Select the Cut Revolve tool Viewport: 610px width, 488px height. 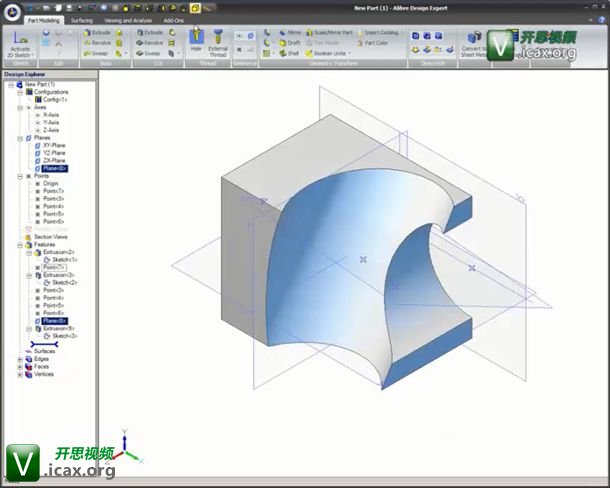149,43
